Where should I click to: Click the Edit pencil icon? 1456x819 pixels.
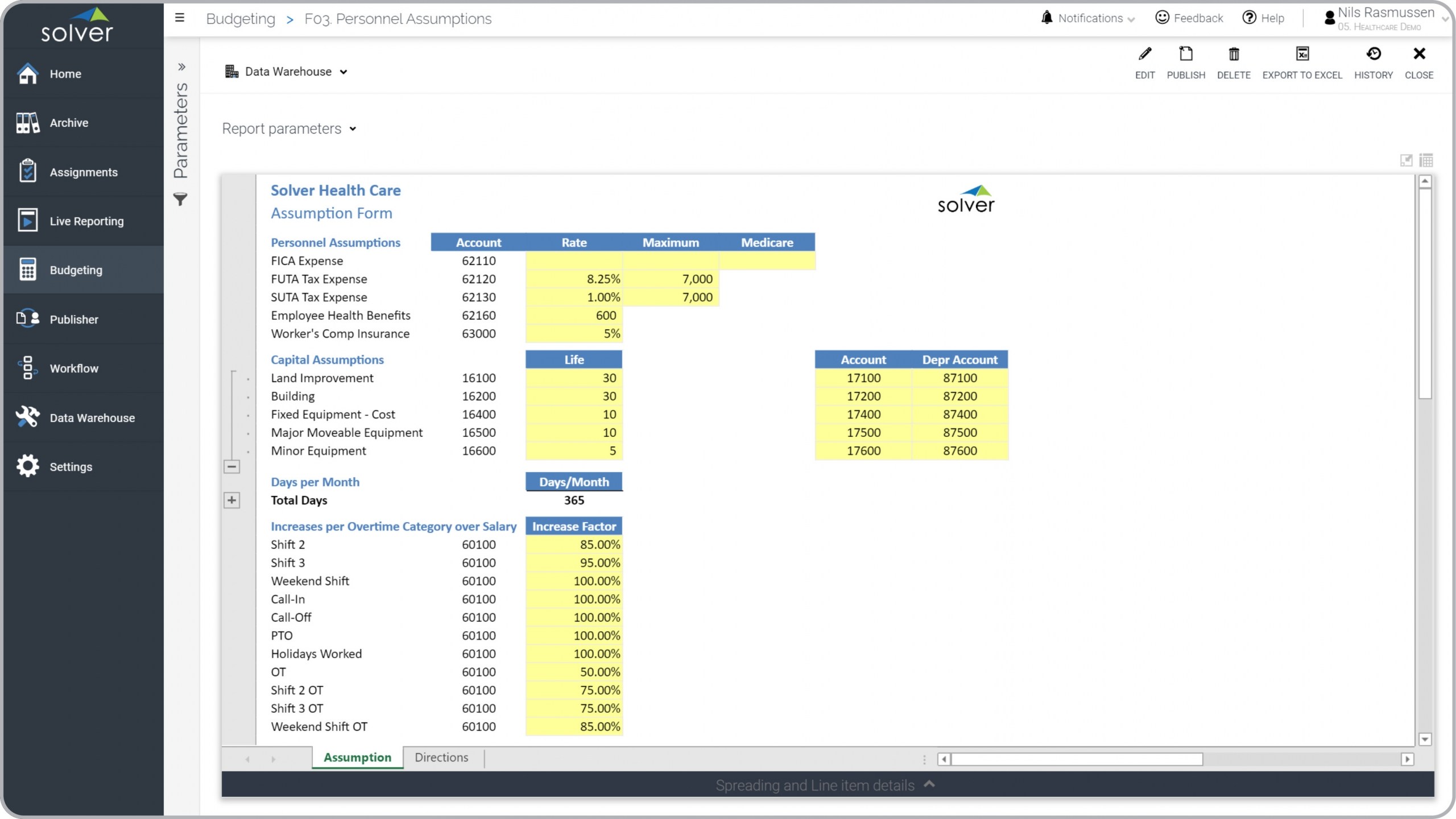click(x=1144, y=55)
